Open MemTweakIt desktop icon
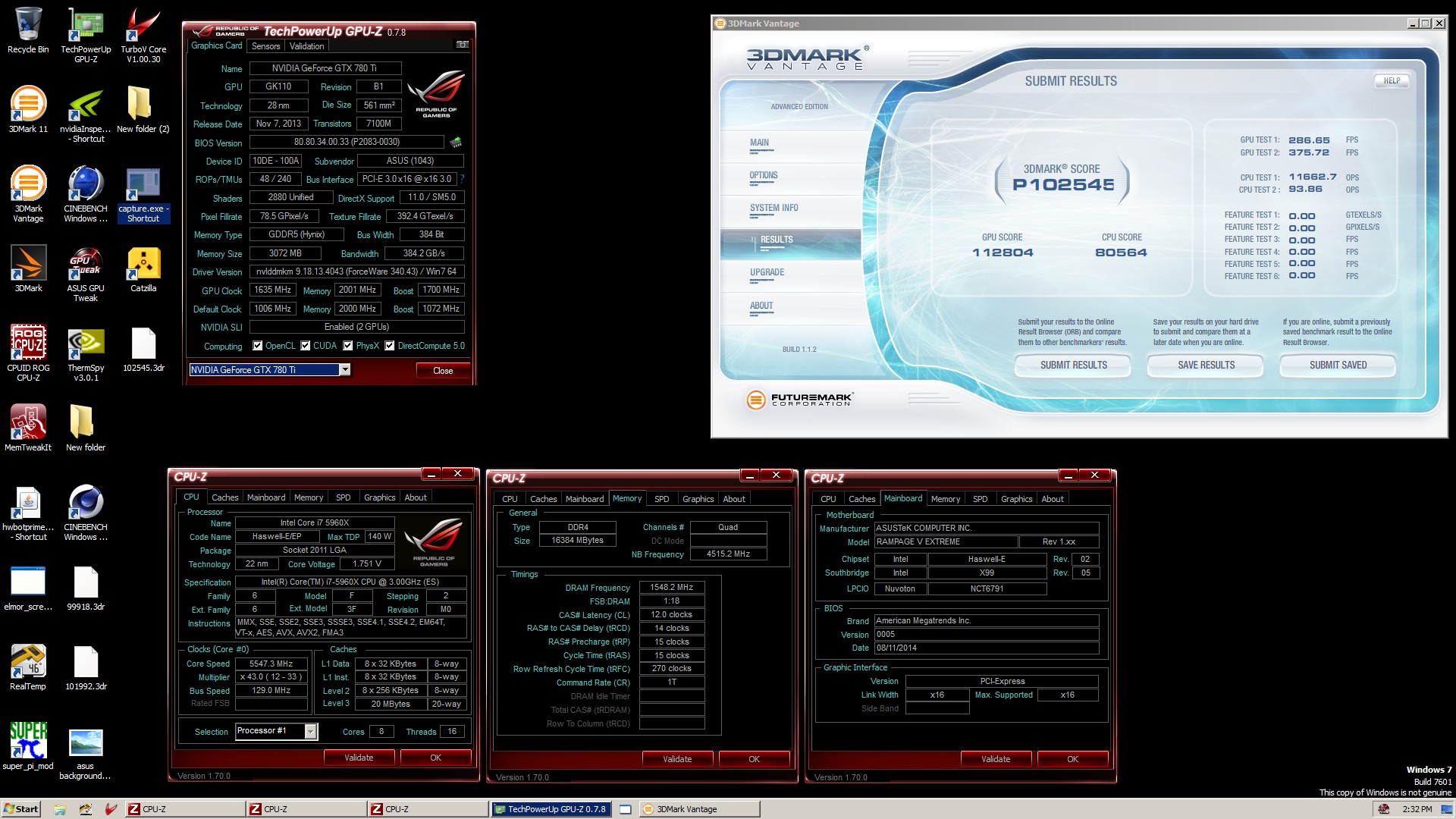 [x=28, y=428]
